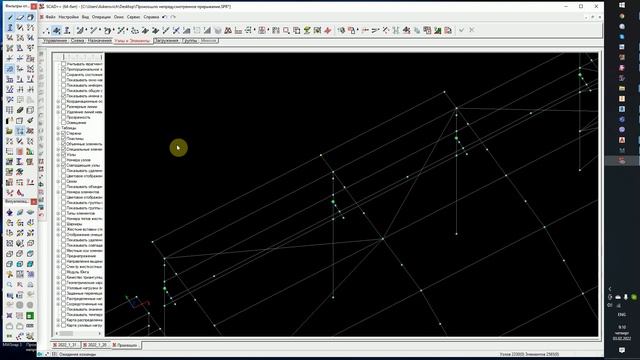This screenshot has height=360, width=640.
Task: Open the Вид menu
Action: 85,17
